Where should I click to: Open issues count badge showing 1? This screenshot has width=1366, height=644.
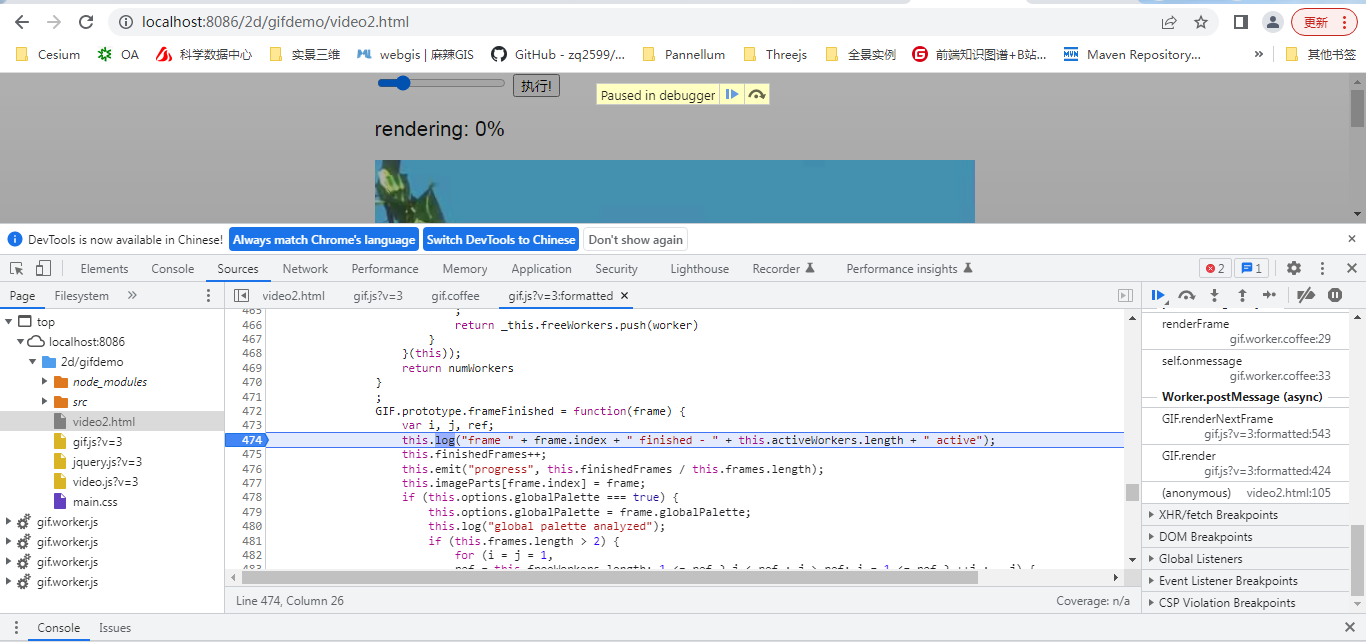tap(1251, 268)
